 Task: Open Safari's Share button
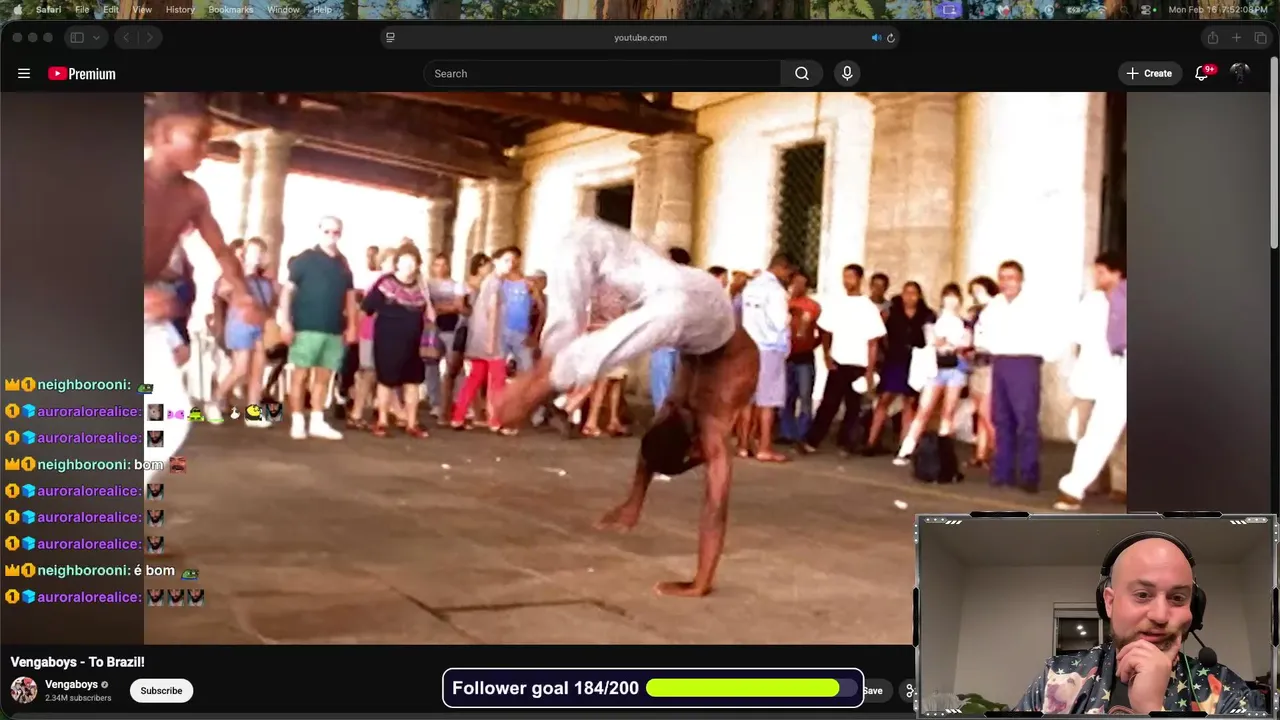(x=1212, y=37)
